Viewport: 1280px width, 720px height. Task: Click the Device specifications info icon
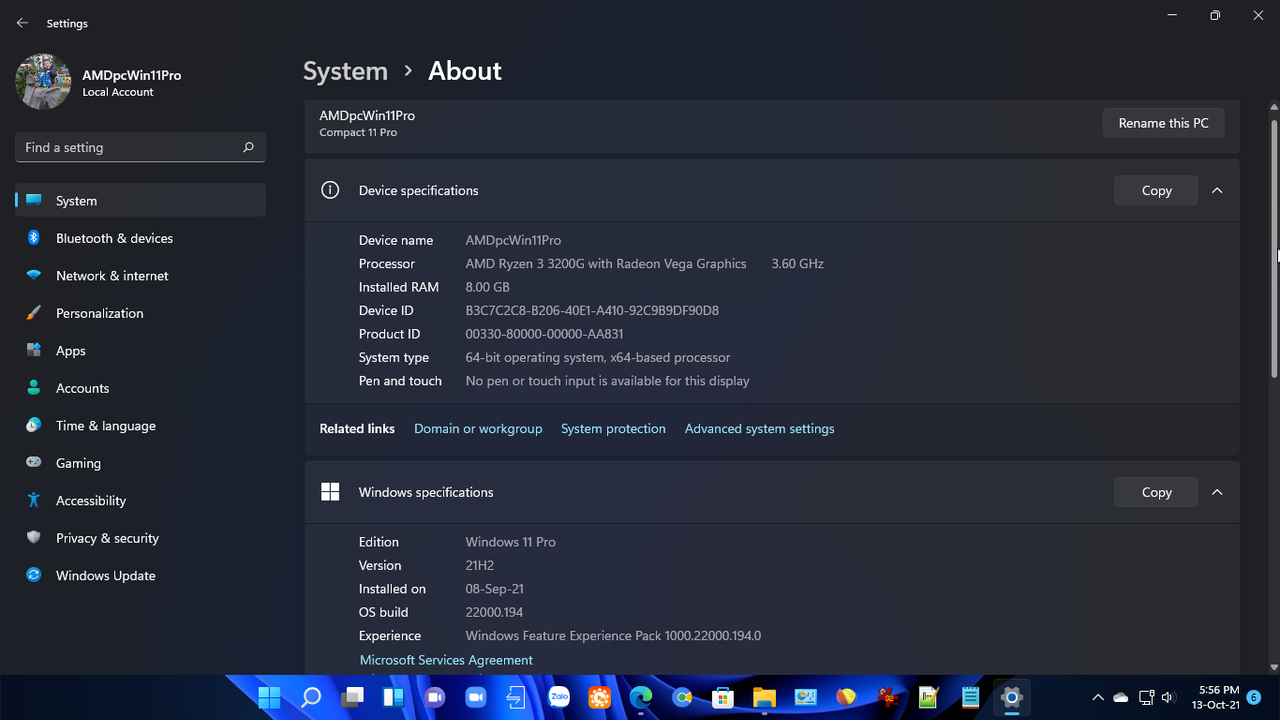[330, 190]
